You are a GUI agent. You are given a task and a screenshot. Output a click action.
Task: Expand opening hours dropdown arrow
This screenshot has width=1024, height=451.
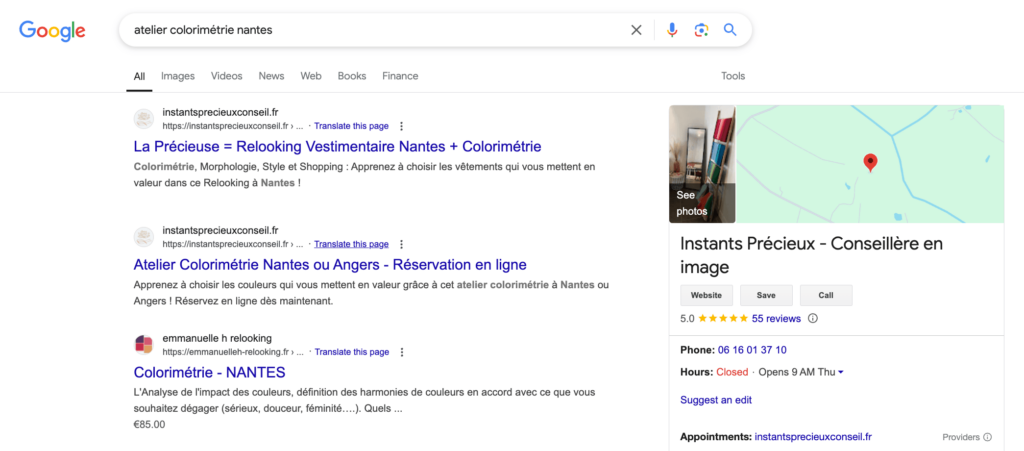coord(840,372)
